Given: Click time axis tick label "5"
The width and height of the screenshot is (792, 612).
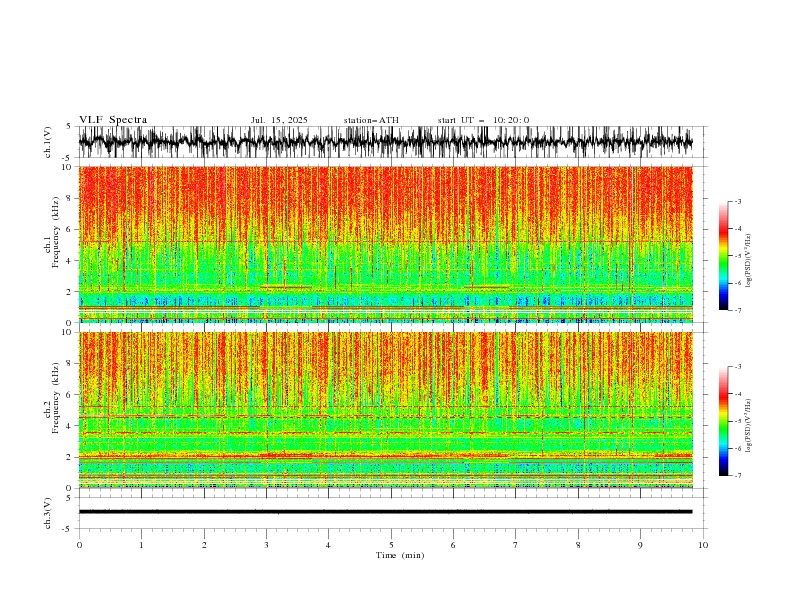Looking at the screenshot, I should 391,545.
